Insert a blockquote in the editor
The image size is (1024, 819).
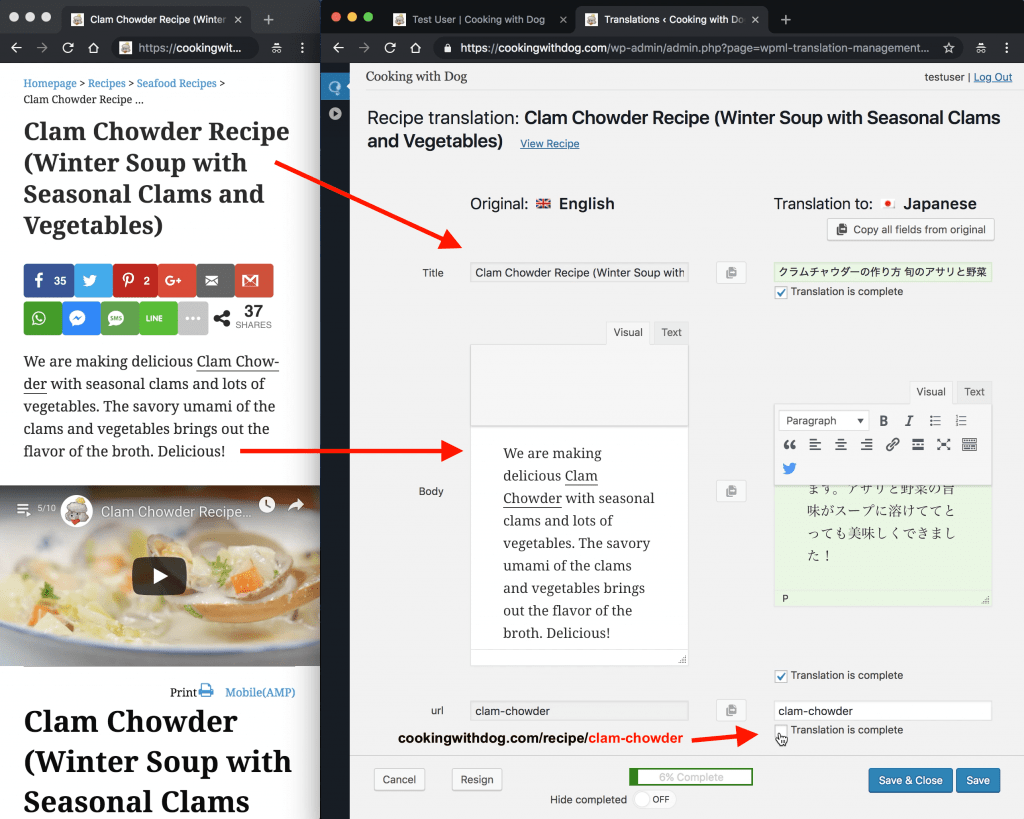click(790, 445)
